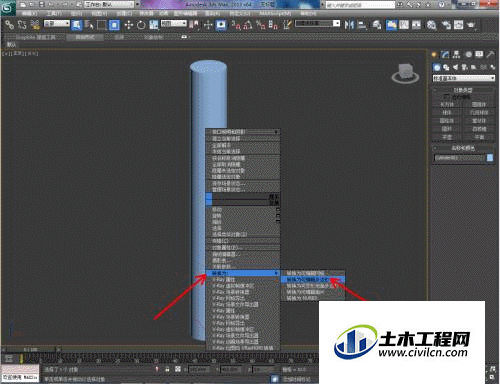The image size is (500, 384).
Task: Open the Convert To submenu item
Action: pyautogui.click(x=242, y=273)
